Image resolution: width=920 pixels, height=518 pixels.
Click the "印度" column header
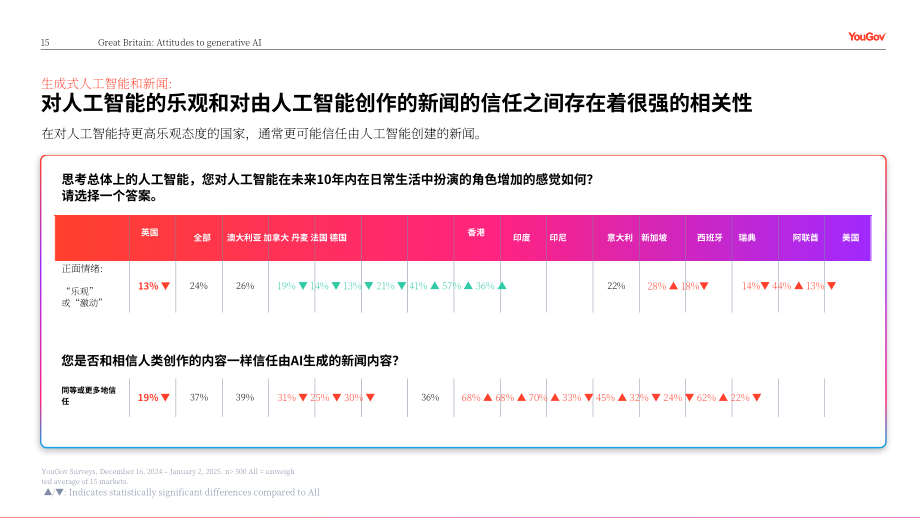tap(522, 238)
